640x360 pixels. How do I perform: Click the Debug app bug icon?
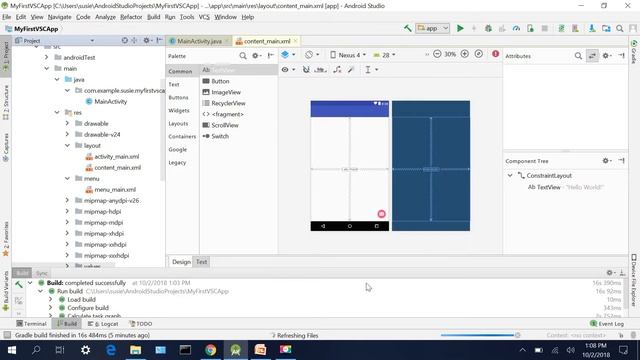tap(488, 28)
